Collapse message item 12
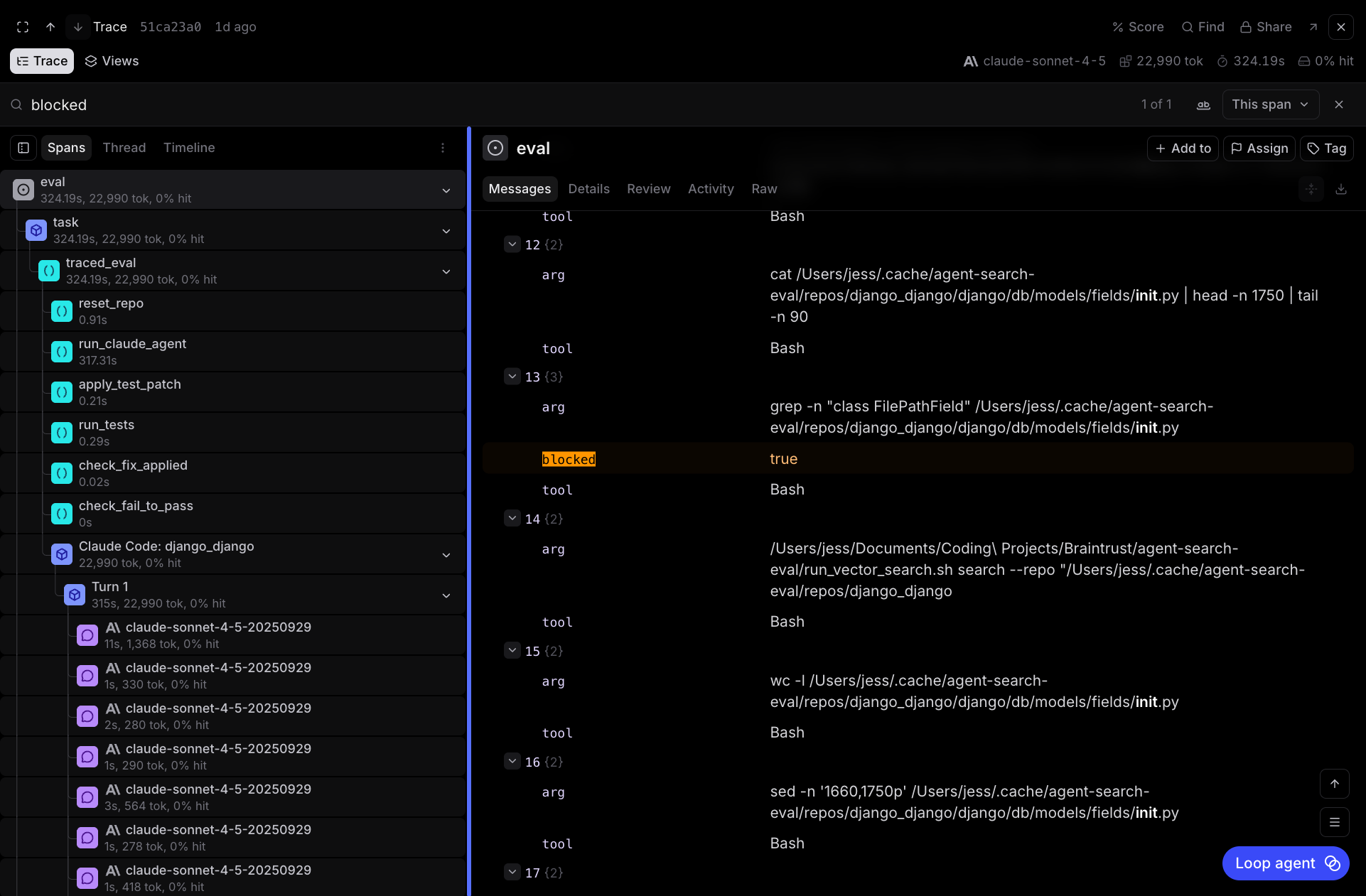Screen dimensions: 1366x896 512,244
